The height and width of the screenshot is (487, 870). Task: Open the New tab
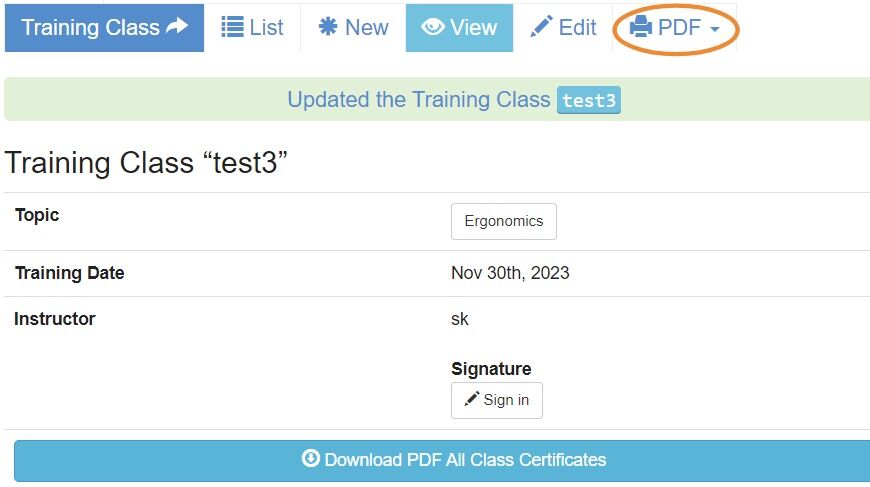click(x=353, y=28)
